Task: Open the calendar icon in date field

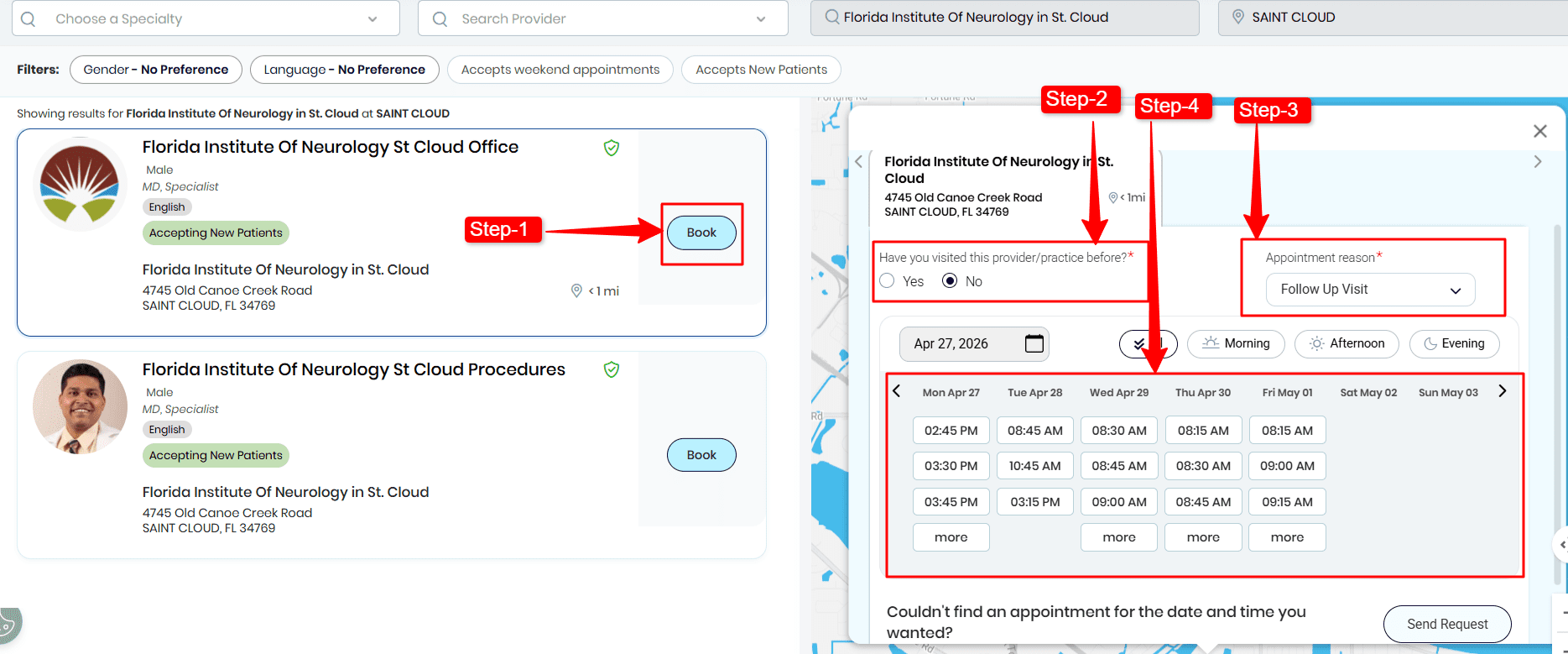Action: pos(1034,343)
